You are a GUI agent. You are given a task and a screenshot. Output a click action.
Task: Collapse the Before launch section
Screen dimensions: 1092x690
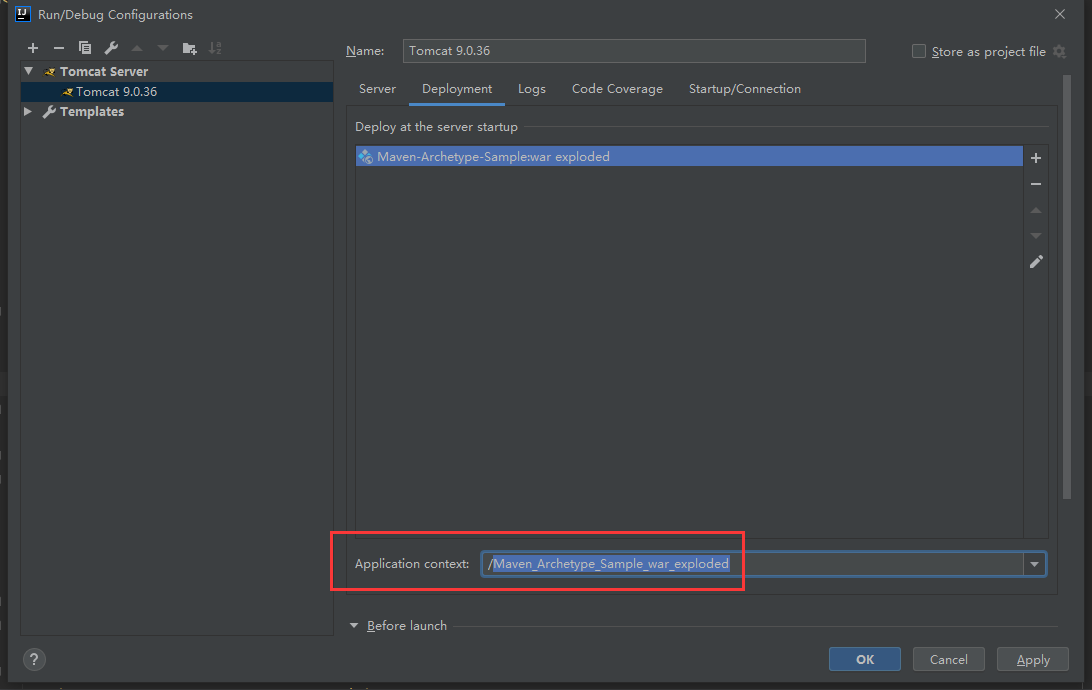353,626
